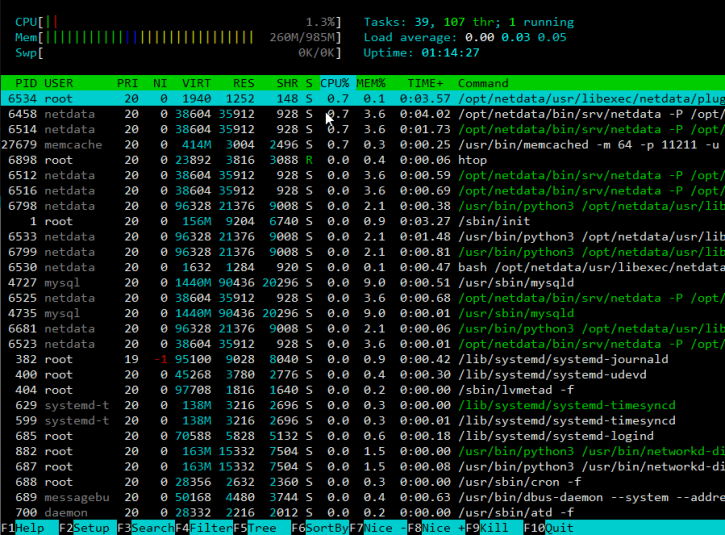Click the TIME+ column header

pyautogui.click(x=425, y=83)
